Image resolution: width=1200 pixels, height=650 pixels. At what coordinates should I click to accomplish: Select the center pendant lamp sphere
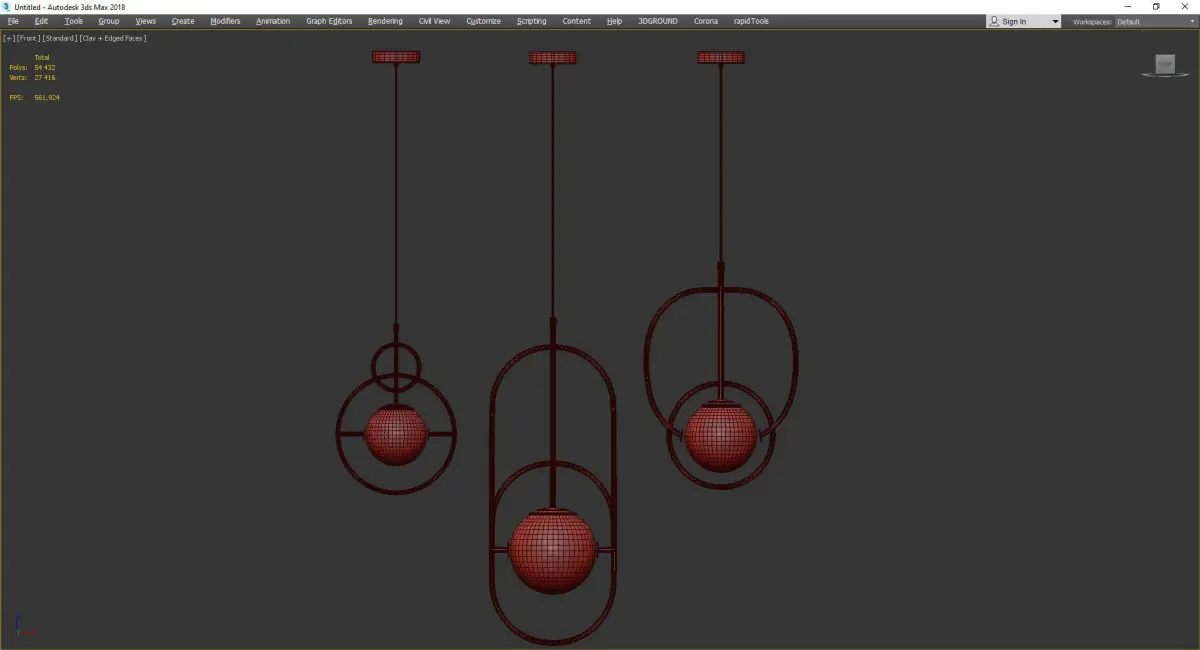(x=553, y=551)
